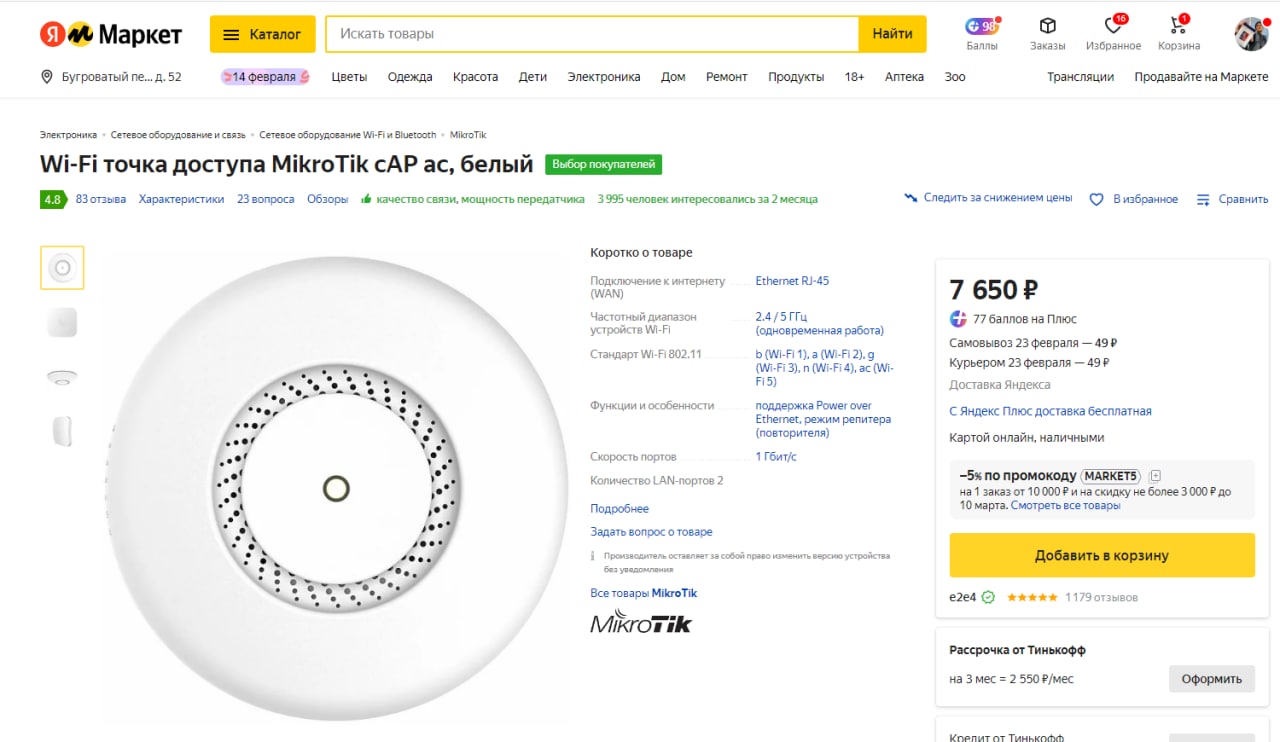
Task: Open seller's 1179 отзывов link
Action: 1101,597
